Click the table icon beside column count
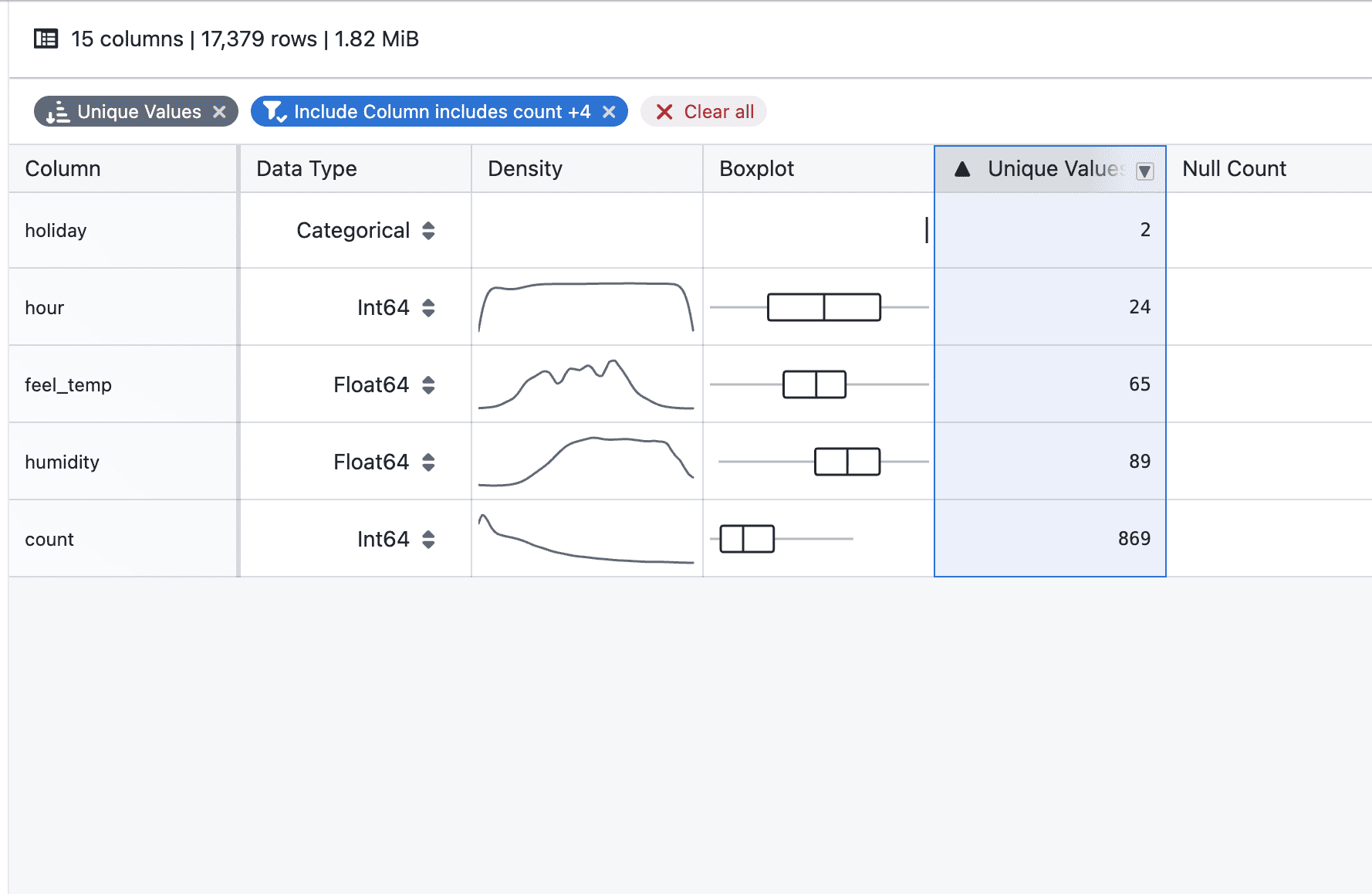Image resolution: width=1372 pixels, height=894 pixels. coord(46,39)
